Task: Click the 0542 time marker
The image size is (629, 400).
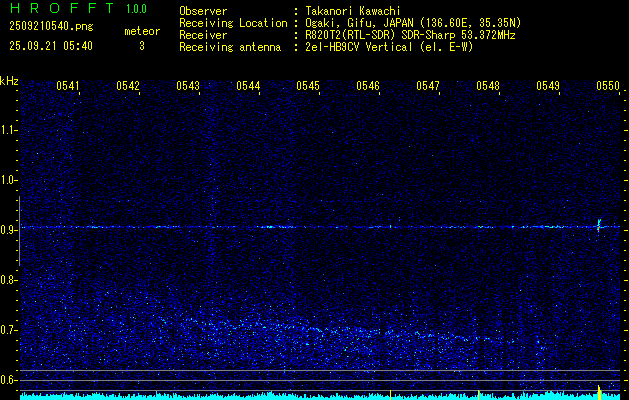Action: [128, 86]
